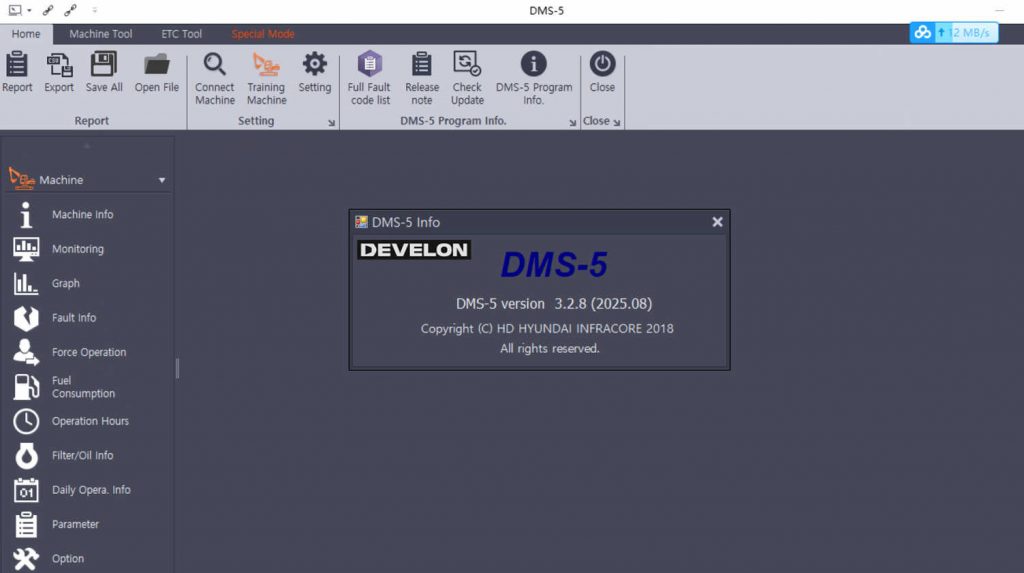The height and width of the screenshot is (573, 1024).
Task: Switch to the Machine Tool tab
Action: pyautogui.click(x=101, y=34)
